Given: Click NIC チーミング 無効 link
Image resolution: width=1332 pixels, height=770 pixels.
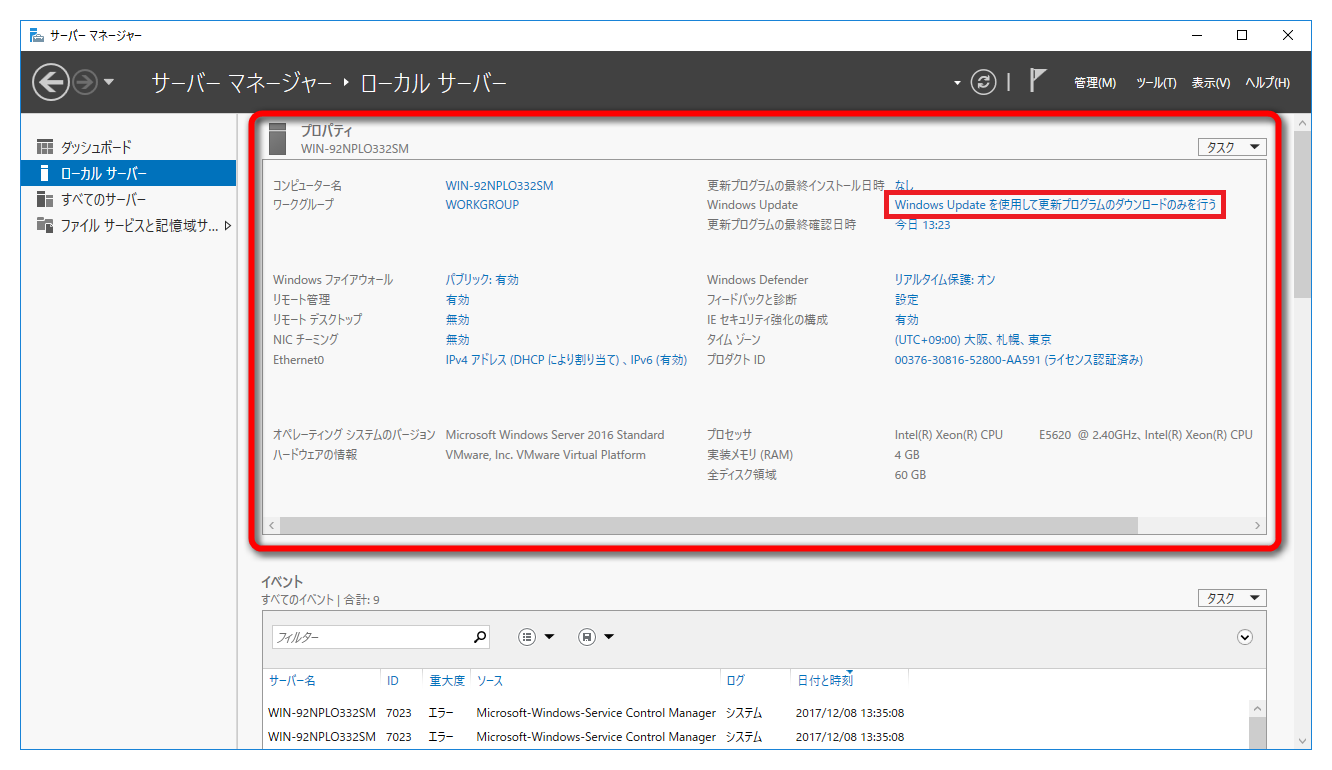Looking at the screenshot, I should (x=457, y=340).
